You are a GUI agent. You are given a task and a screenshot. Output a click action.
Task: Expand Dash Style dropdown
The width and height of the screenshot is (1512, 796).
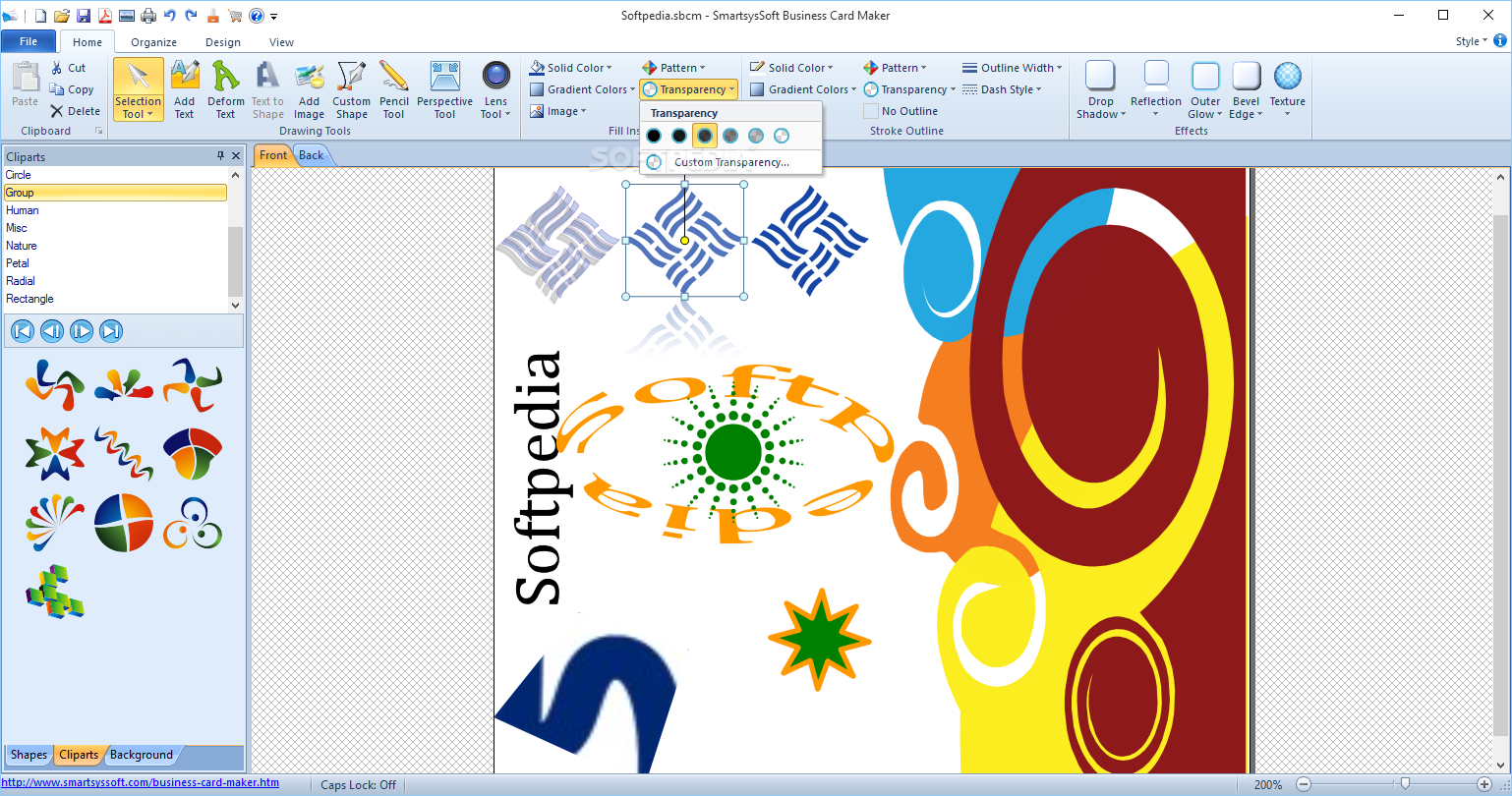(x=1002, y=89)
